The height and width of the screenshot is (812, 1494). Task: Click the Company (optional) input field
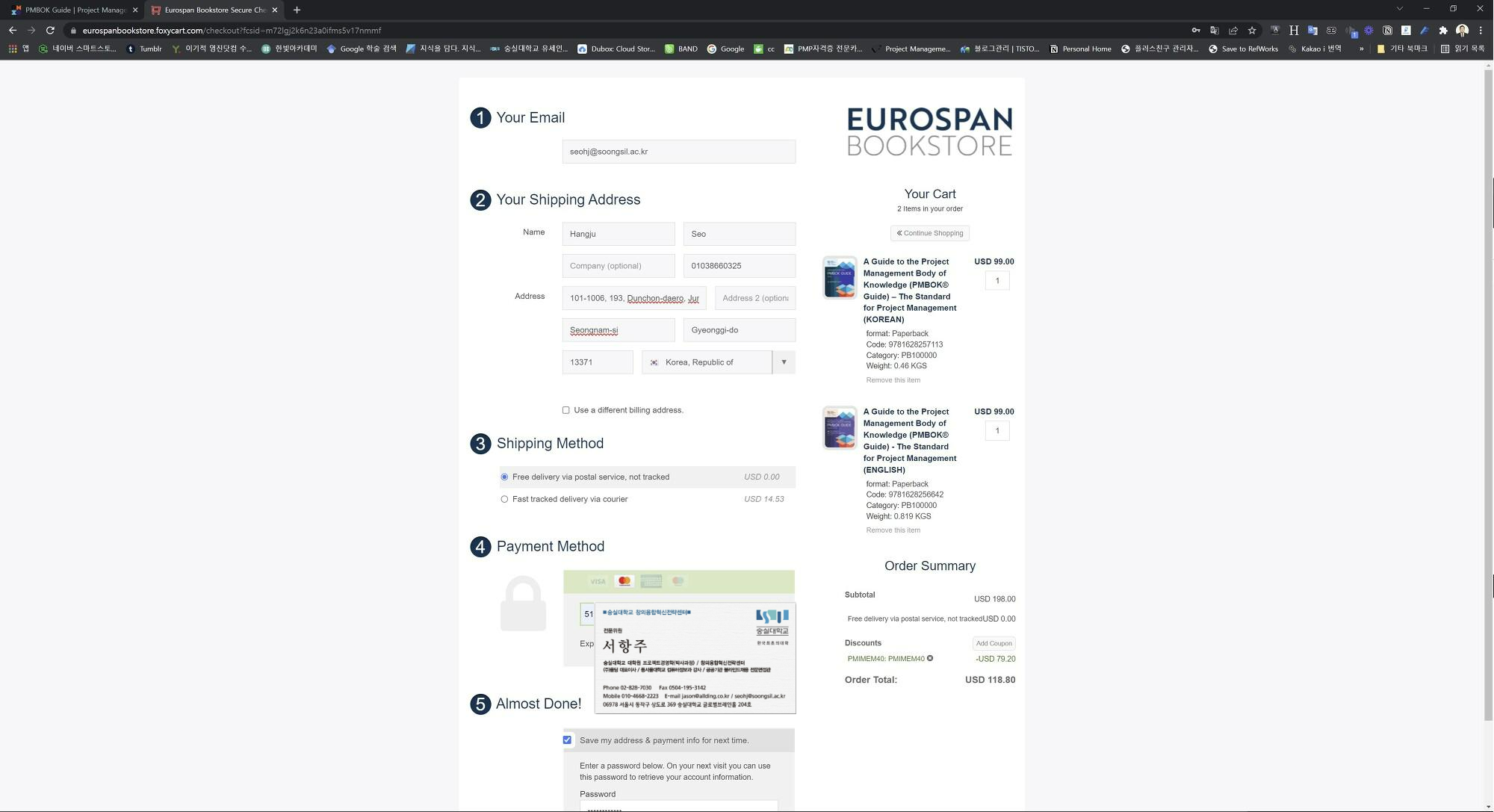(x=618, y=266)
